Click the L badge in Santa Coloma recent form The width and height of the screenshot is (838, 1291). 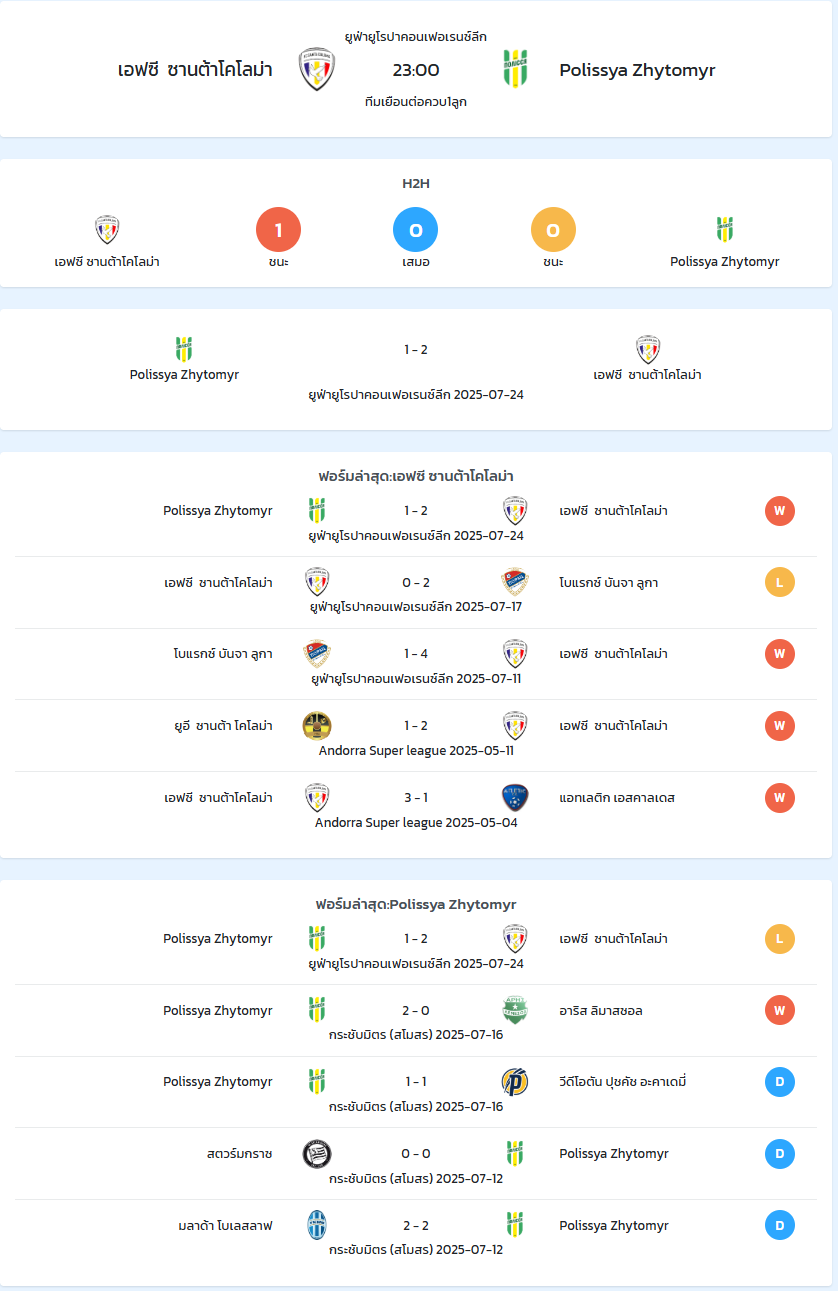(x=780, y=582)
